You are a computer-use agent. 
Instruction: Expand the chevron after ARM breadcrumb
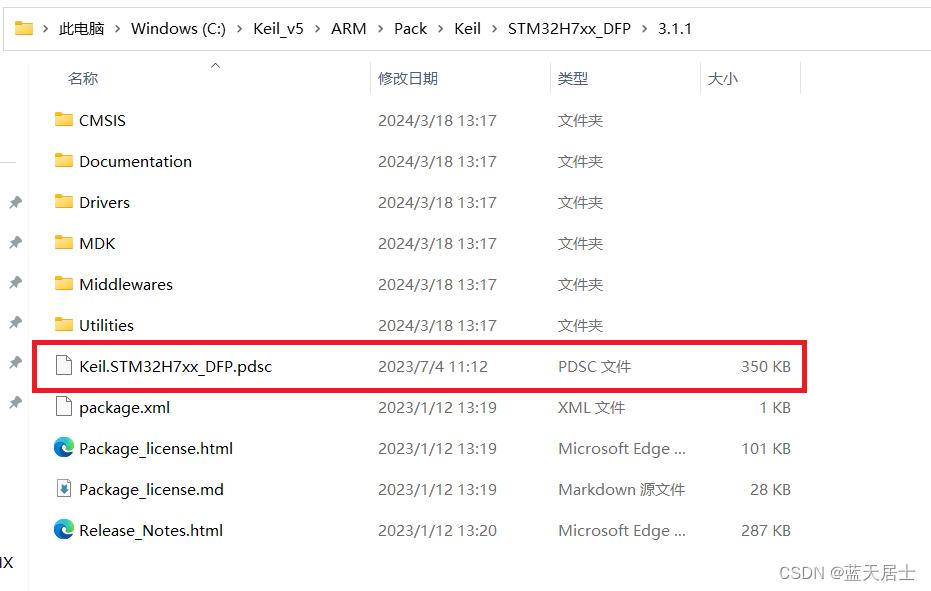pos(380,29)
